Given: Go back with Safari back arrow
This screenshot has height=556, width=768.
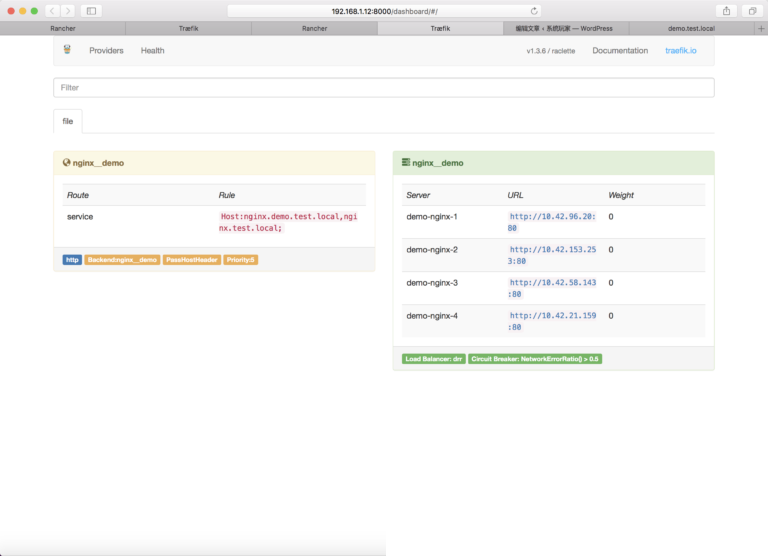Looking at the screenshot, I should click(52, 11).
